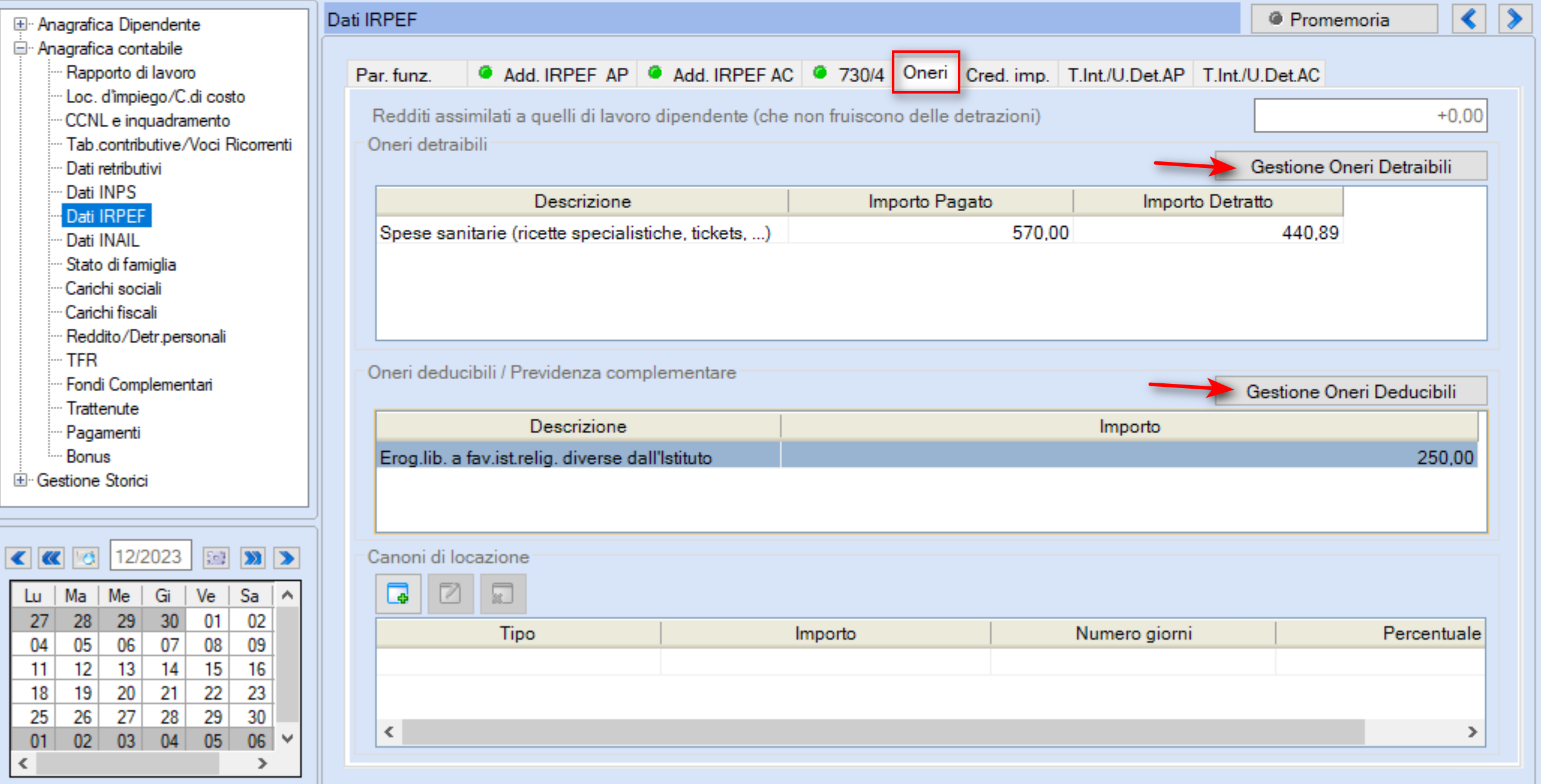Jump forward with double right arrow
Screen dimensions: 1541x784
253,558
